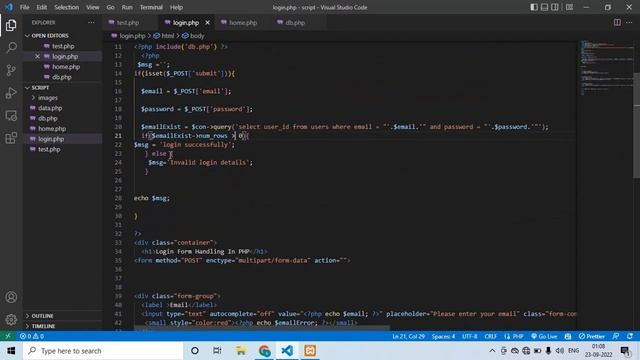This screenshot has width=640, height=360.
Task: Open db.php in SCRIPT folder
Action: pos(48,118)
